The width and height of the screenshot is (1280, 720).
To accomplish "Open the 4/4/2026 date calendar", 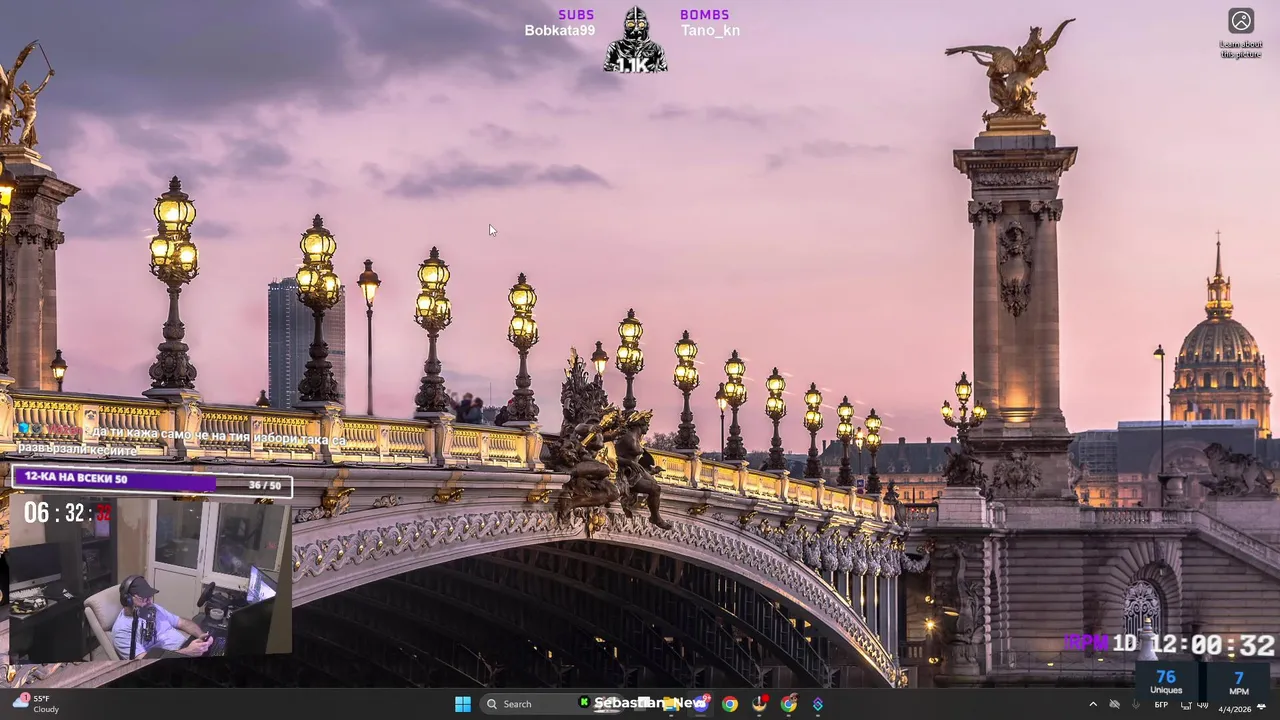I will (x=1234, y=709).
